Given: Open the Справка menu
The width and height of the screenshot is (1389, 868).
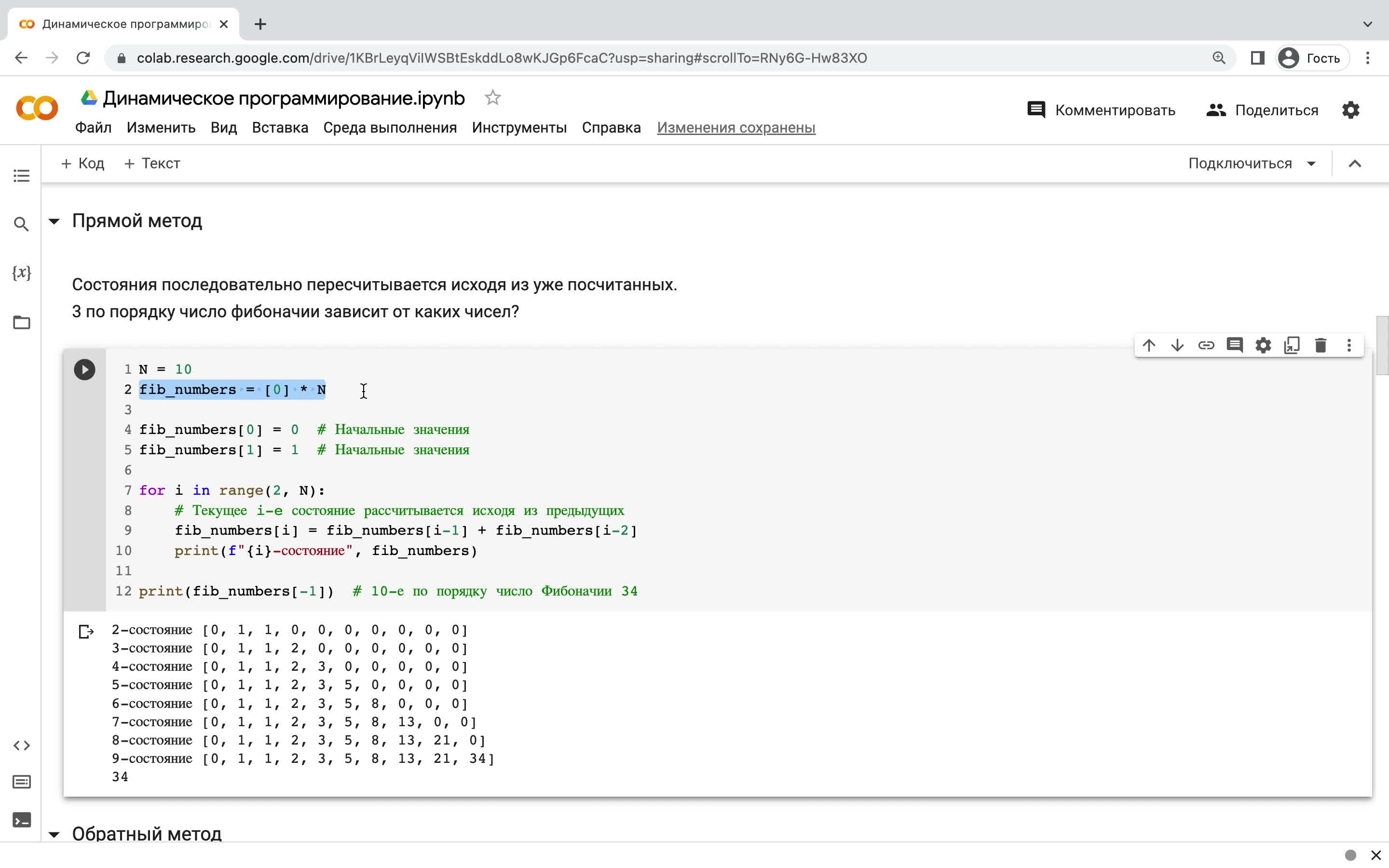Looking at the screenshot, I should point(611,127).
